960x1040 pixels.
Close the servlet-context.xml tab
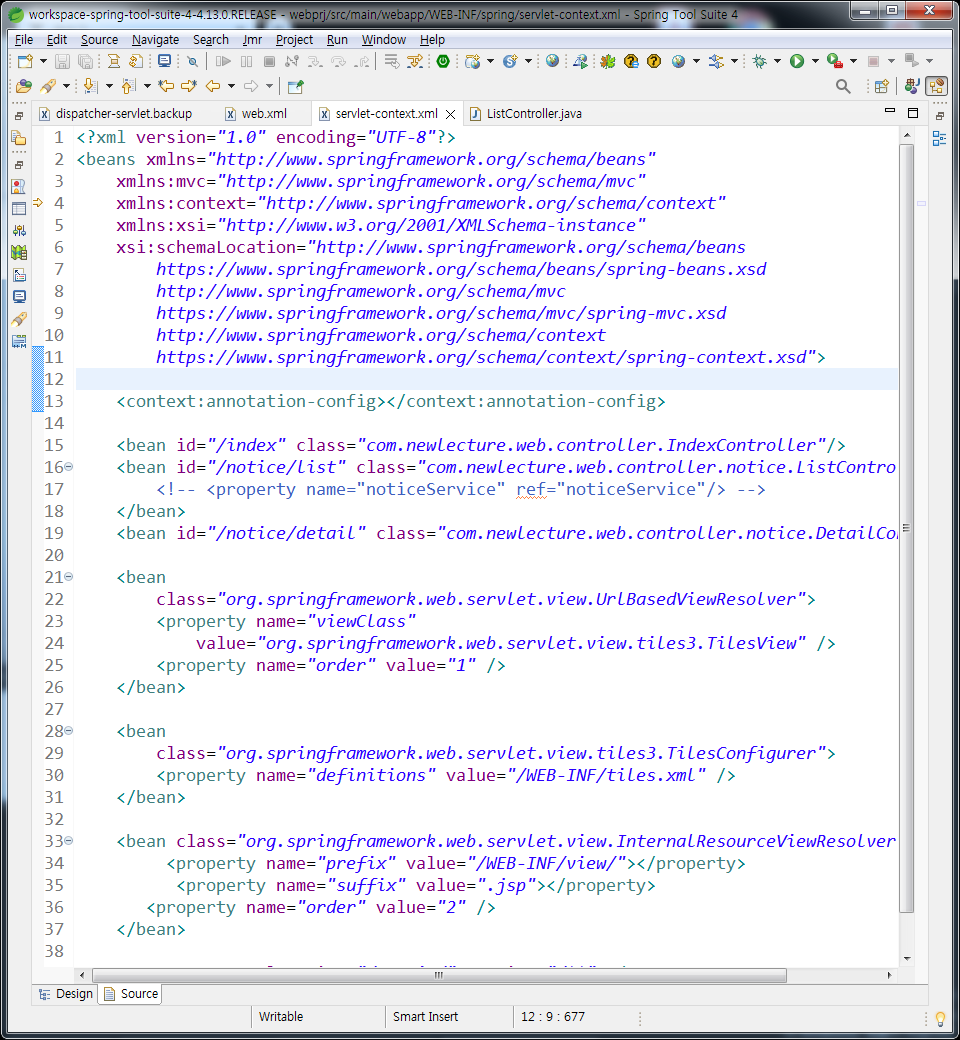coord(450,114)
